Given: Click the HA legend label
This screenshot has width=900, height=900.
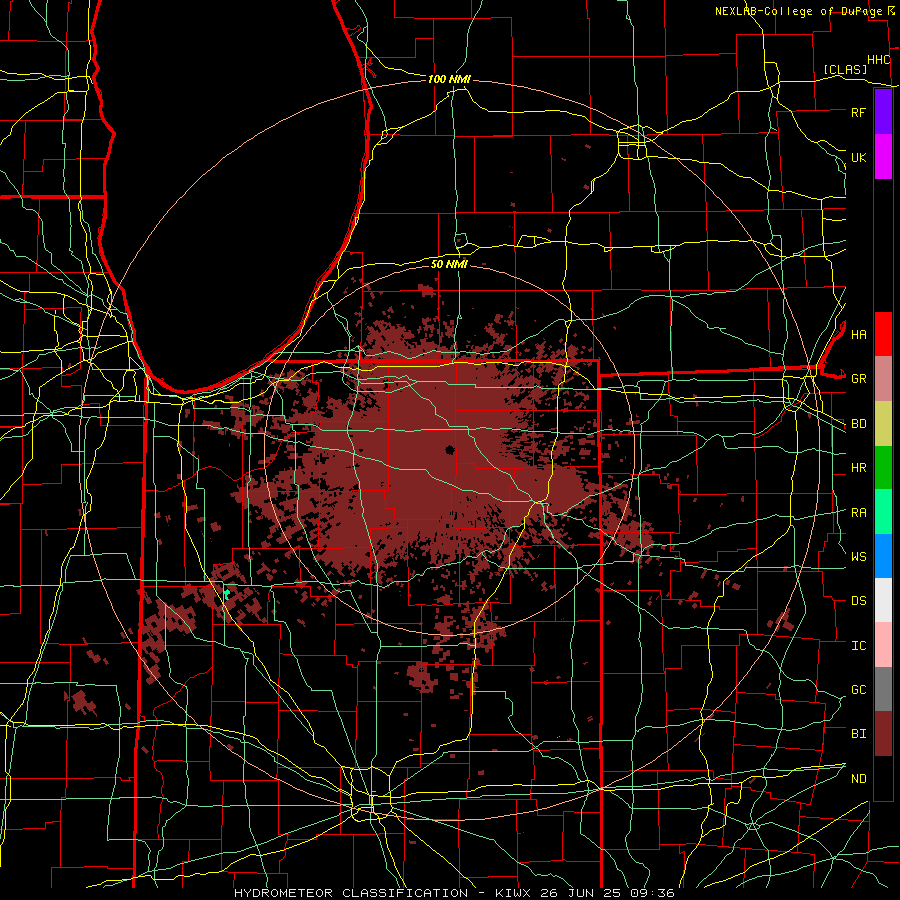Looking at the screenshot, I should tap(858, 335).
